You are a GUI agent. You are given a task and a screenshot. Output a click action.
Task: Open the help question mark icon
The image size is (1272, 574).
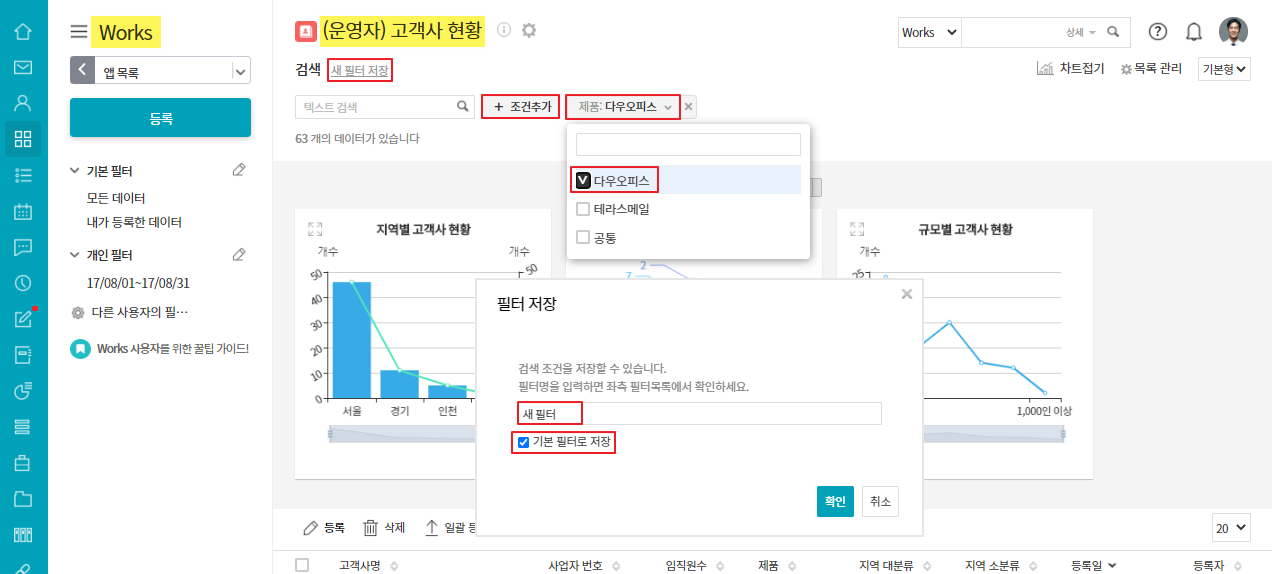(1157, 32)
